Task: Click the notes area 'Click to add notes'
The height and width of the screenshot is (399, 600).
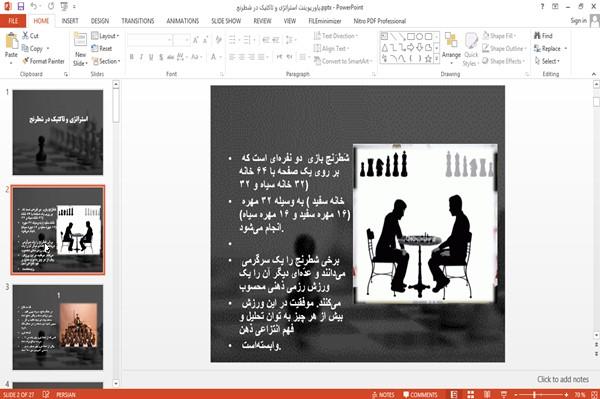Action: point(563,379)
